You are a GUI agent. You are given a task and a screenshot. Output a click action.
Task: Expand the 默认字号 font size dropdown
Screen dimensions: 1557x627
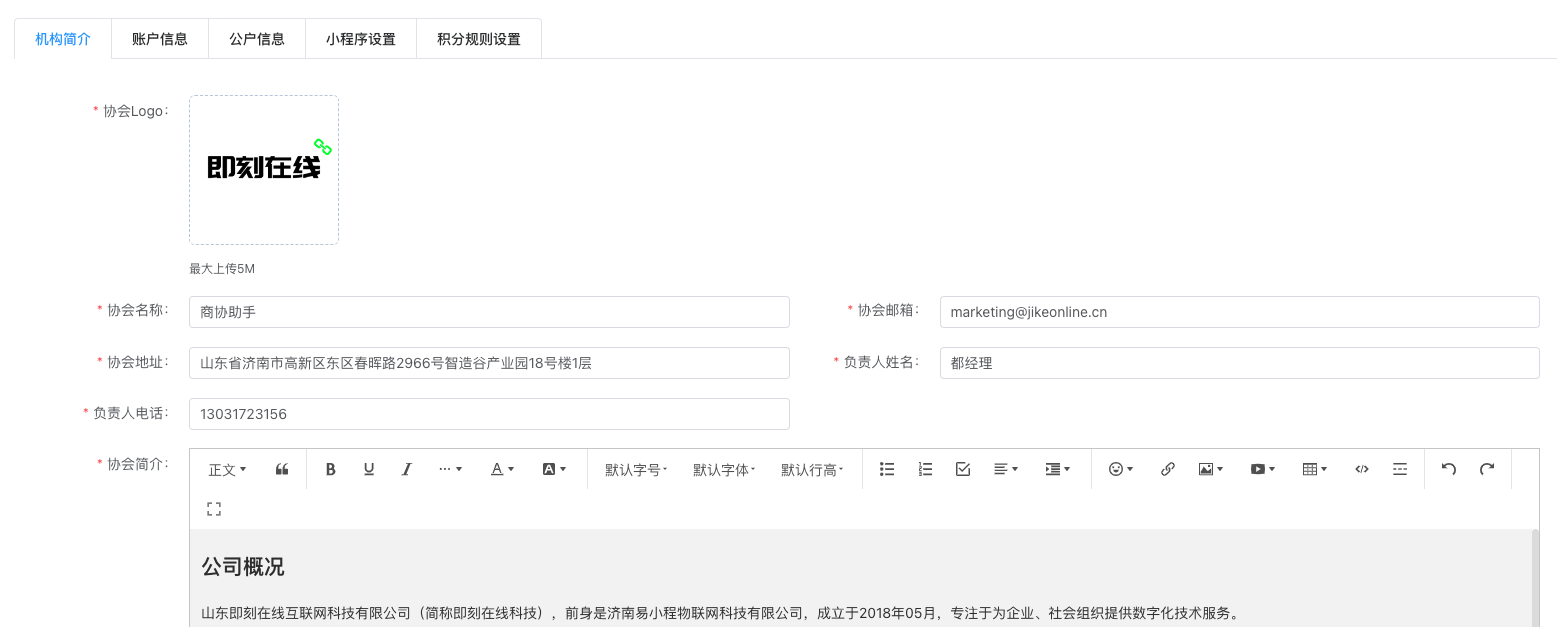click(636, 469)
